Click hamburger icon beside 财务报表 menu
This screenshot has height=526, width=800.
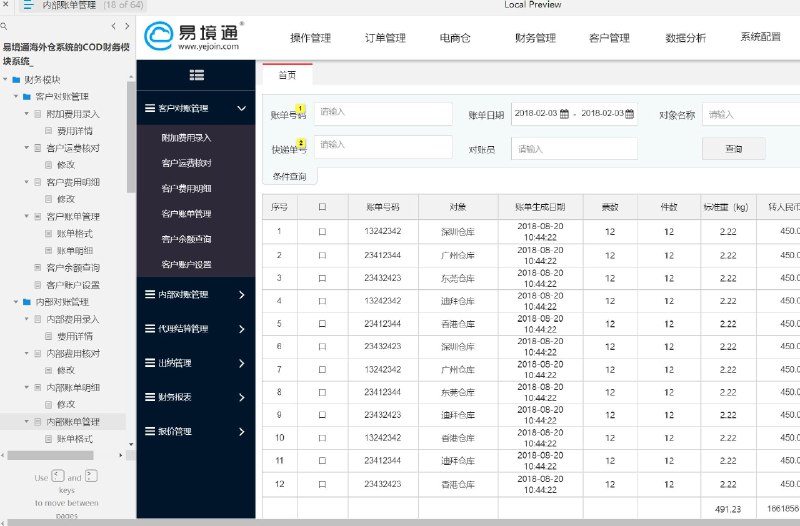point(150,397)
